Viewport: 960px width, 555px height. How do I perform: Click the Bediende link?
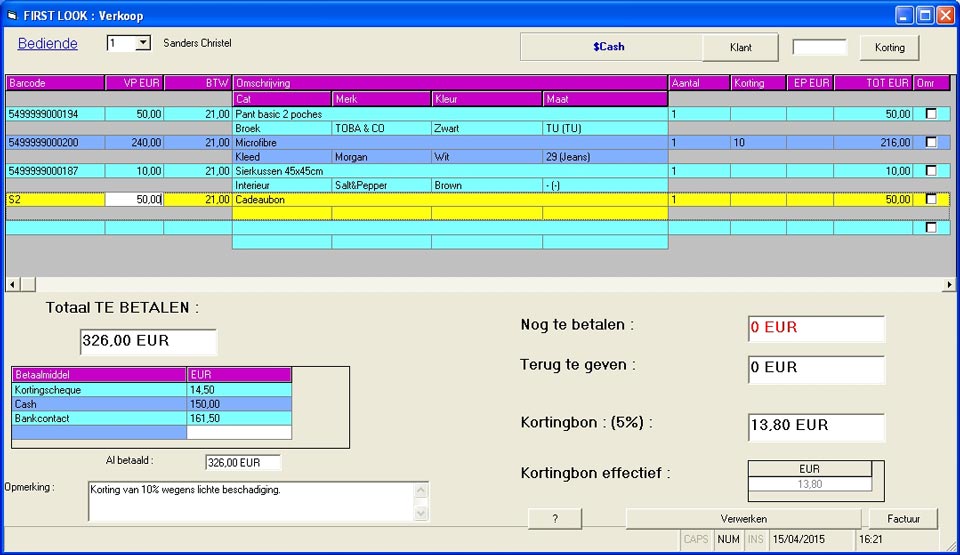pyautogui.click(x=48, y=44)
